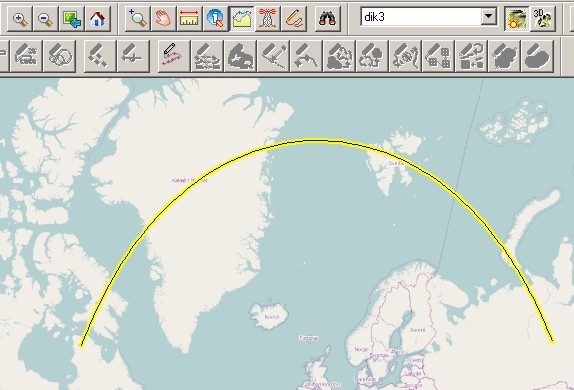
Task: Select the zoom in magnifier tool
Action: point(20,18)
